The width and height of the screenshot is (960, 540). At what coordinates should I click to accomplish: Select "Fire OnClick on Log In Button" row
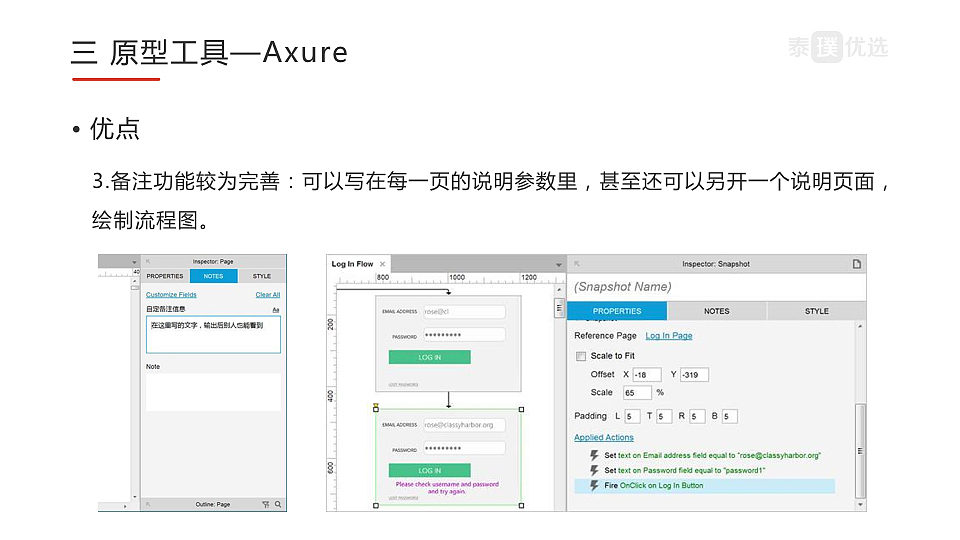pyautogui.click(x=705, y=486)
